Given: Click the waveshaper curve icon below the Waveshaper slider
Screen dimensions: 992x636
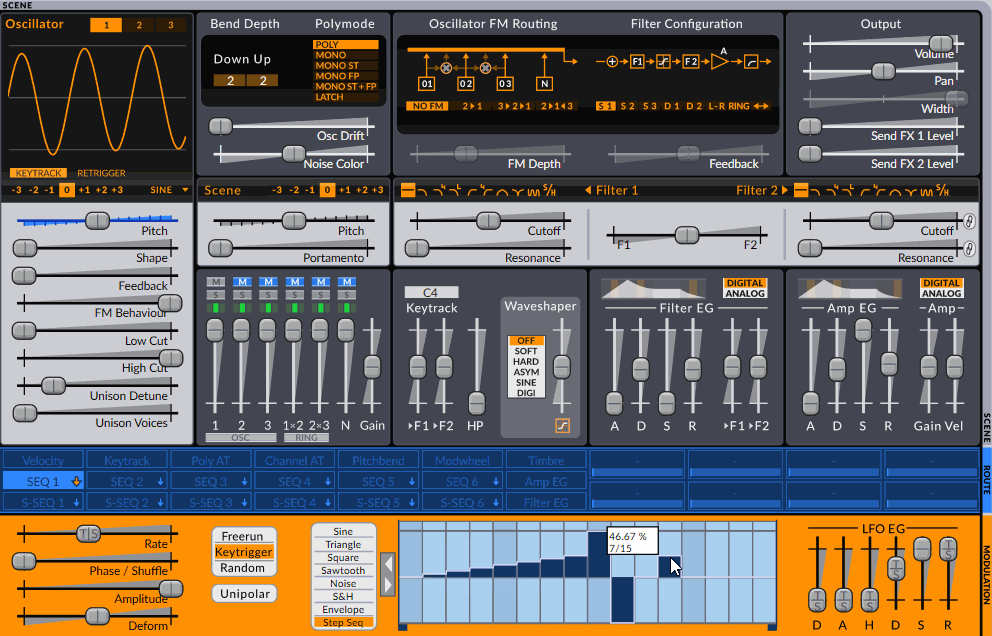Looking at the screenshot, I should coord(562,425).
